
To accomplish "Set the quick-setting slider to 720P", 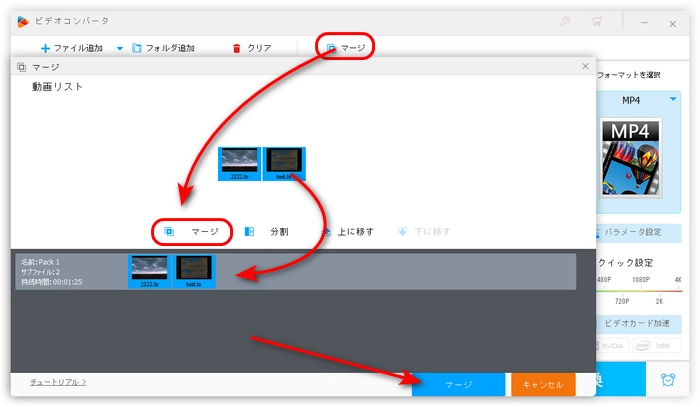I will pyautogui.click(x=622, y=301).
